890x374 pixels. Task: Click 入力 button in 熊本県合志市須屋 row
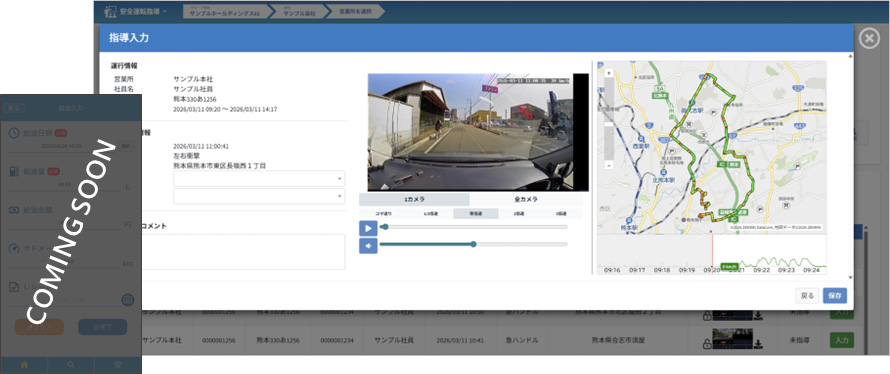(x=841, y=340)
